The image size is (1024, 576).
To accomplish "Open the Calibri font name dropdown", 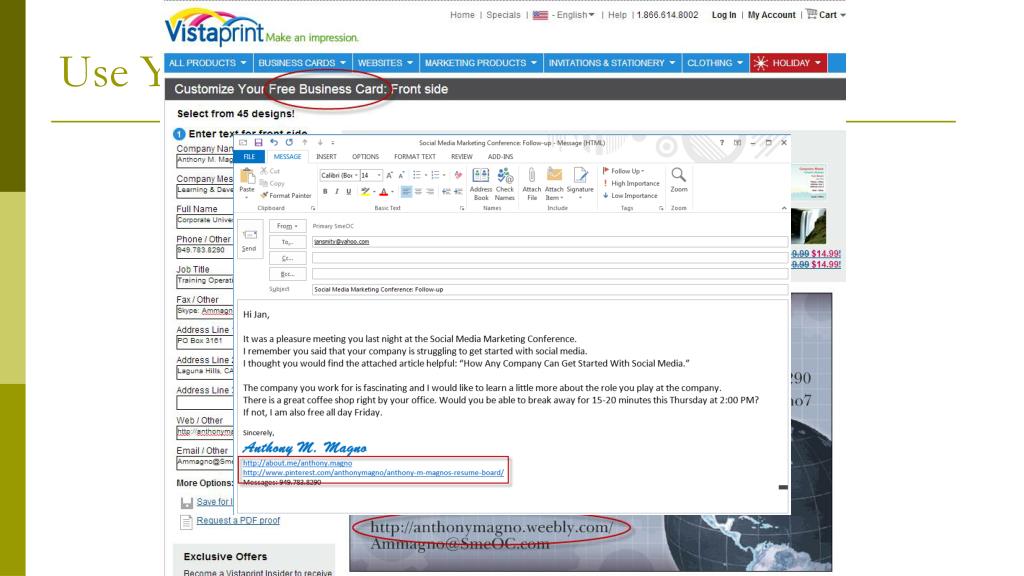I will 357,175.
